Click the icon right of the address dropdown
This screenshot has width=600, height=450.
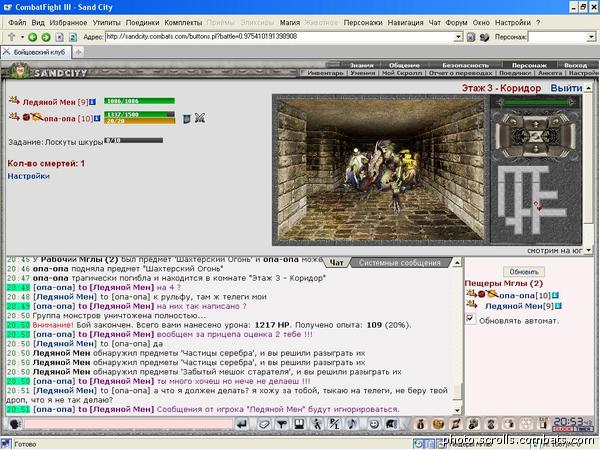tap(471, 37)
